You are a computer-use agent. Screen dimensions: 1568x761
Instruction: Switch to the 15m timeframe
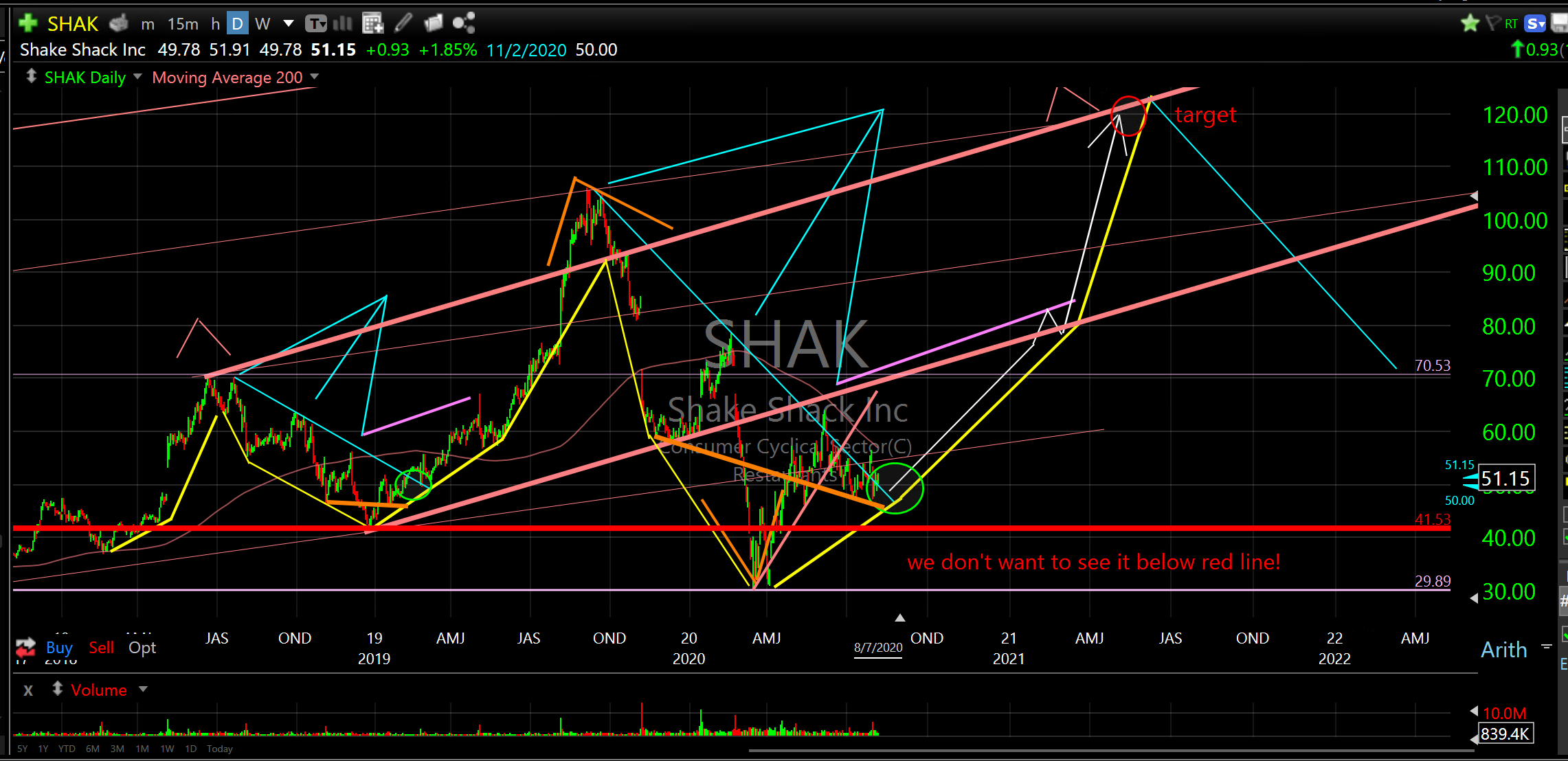click(183, 24)
